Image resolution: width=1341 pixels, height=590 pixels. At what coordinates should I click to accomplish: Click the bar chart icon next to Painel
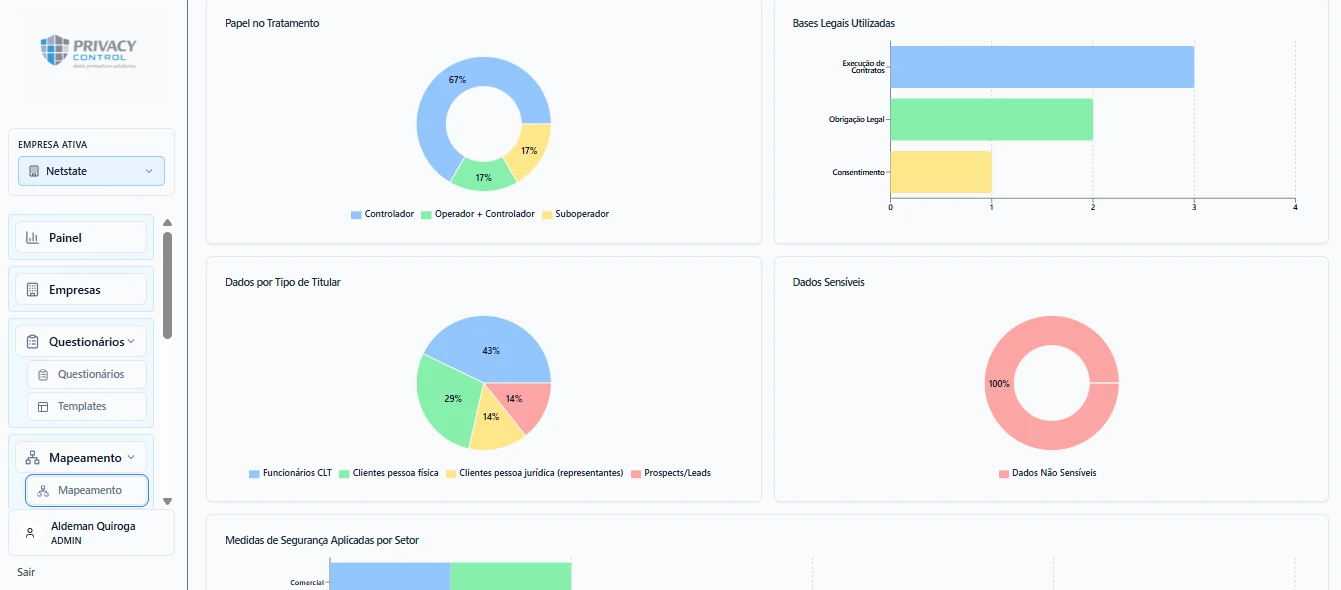32,238
